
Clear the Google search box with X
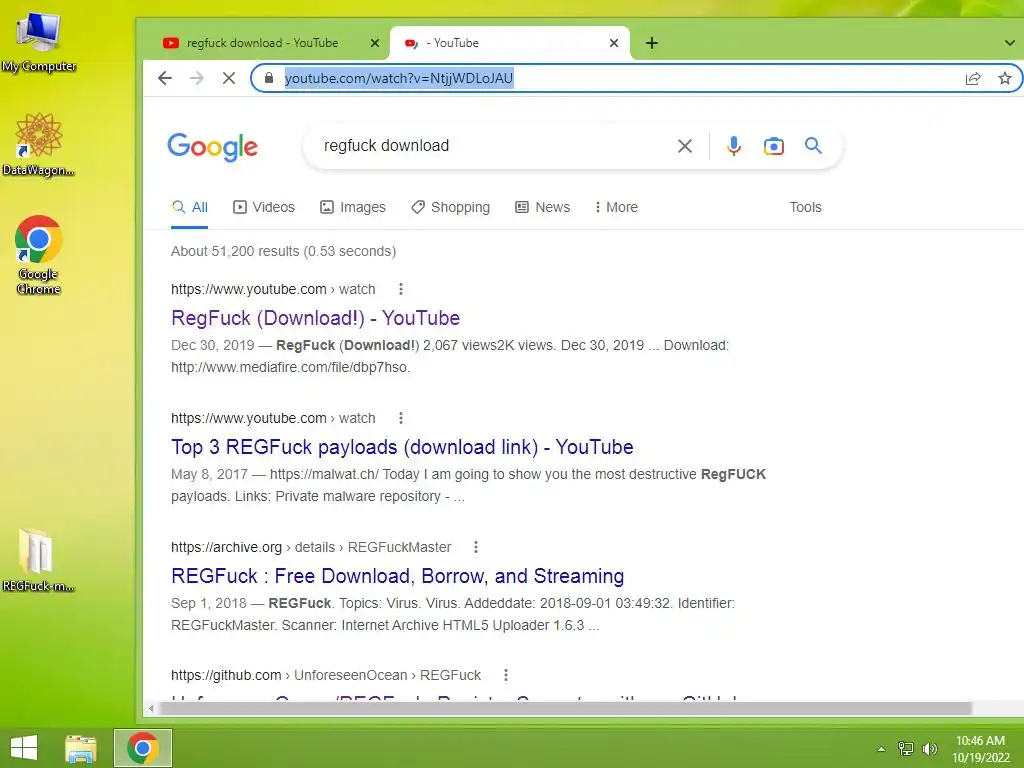[x=684, y=146]
